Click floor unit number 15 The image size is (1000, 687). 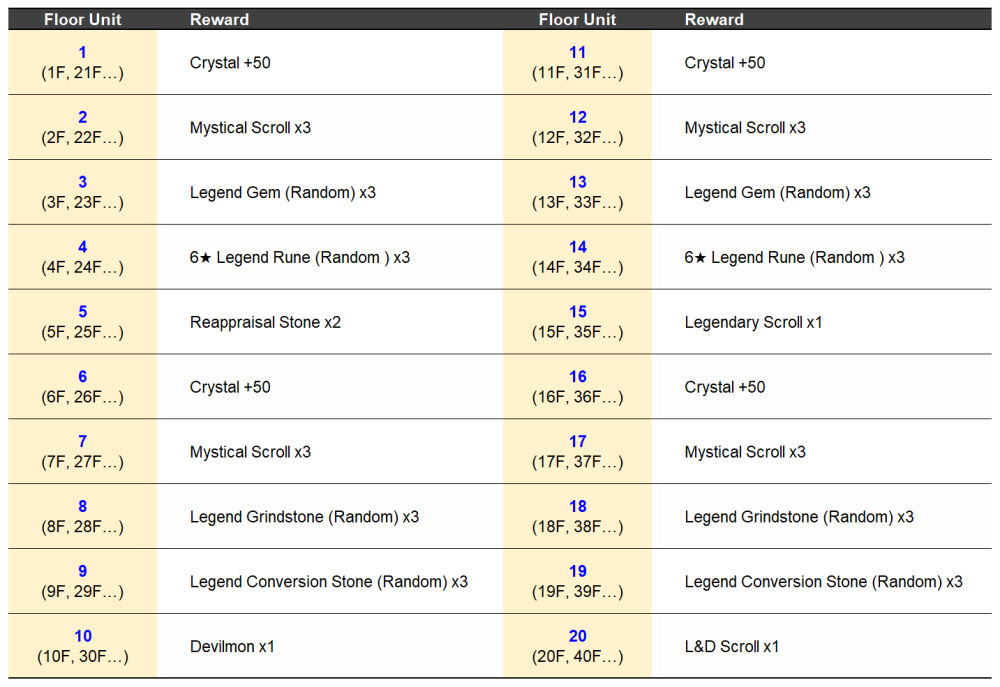(578, 312)
